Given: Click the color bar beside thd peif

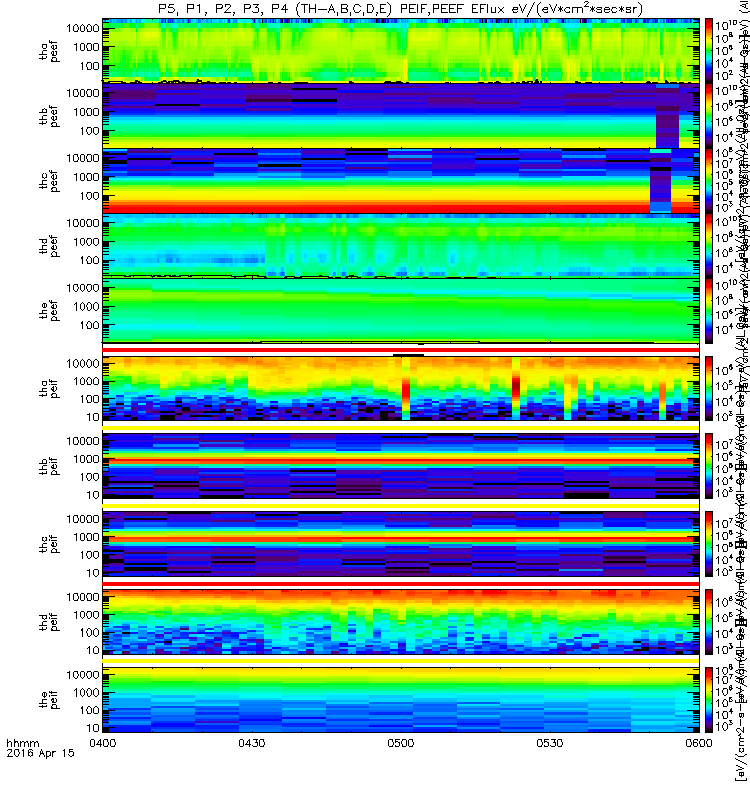Looking at the screenshot, I should [x=709, y=622].
